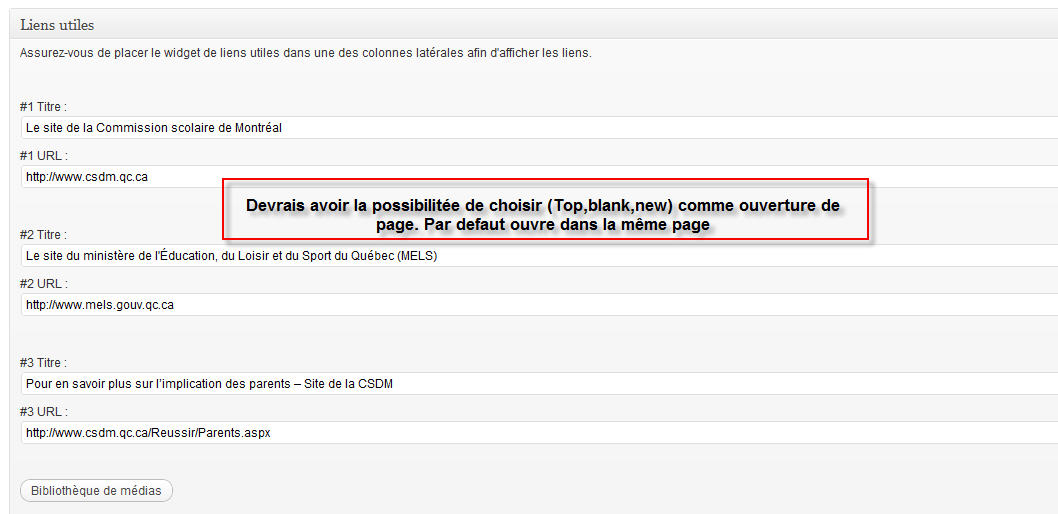Click the Bibliothèque de médias button
Image resolution: width=1058 pixels, height=514 pixels.
96,491
